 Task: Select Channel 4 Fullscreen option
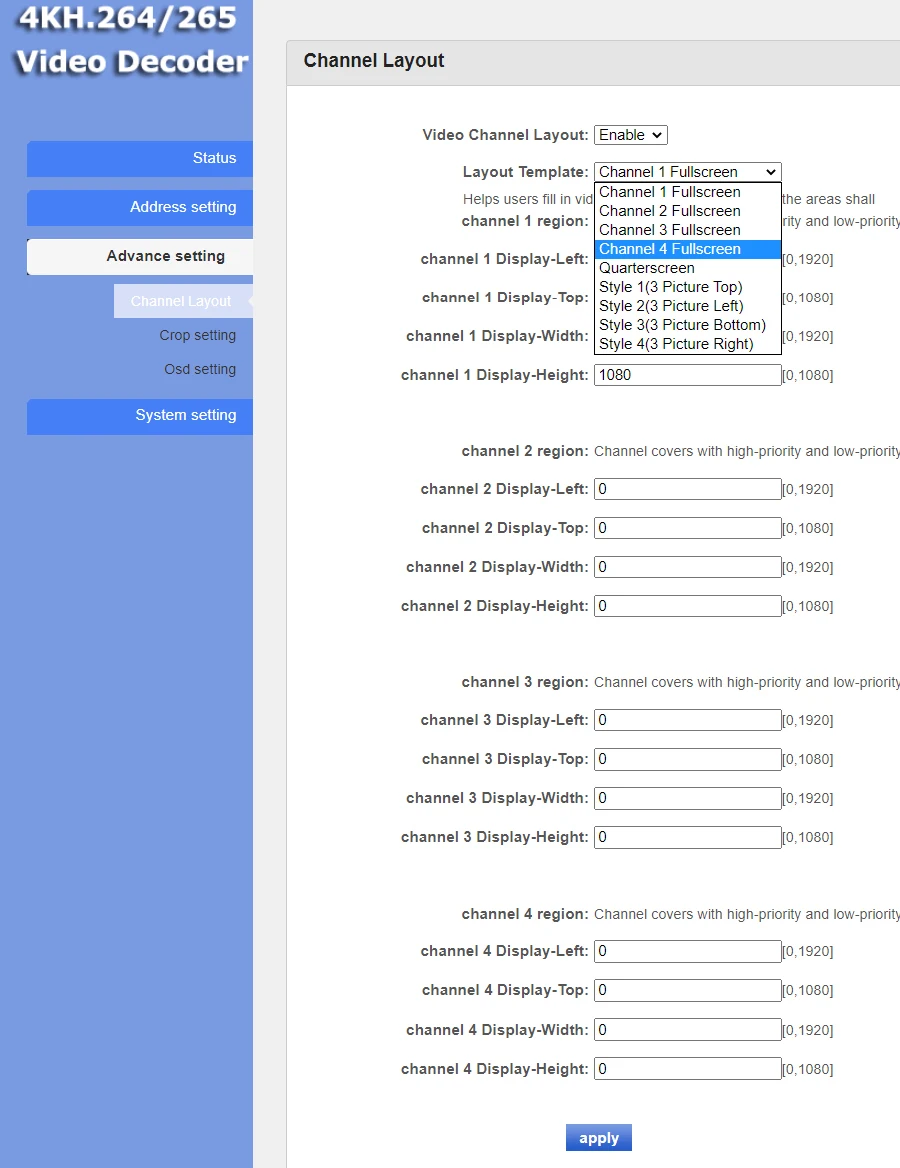point(687,249)
